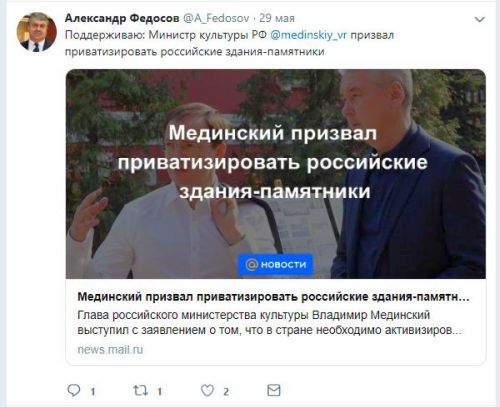The width and height of the screenshot is (500, 407).
Task: Open the Александр Федосов display name link
Action: pyautogui.click(x=122, y=18)
